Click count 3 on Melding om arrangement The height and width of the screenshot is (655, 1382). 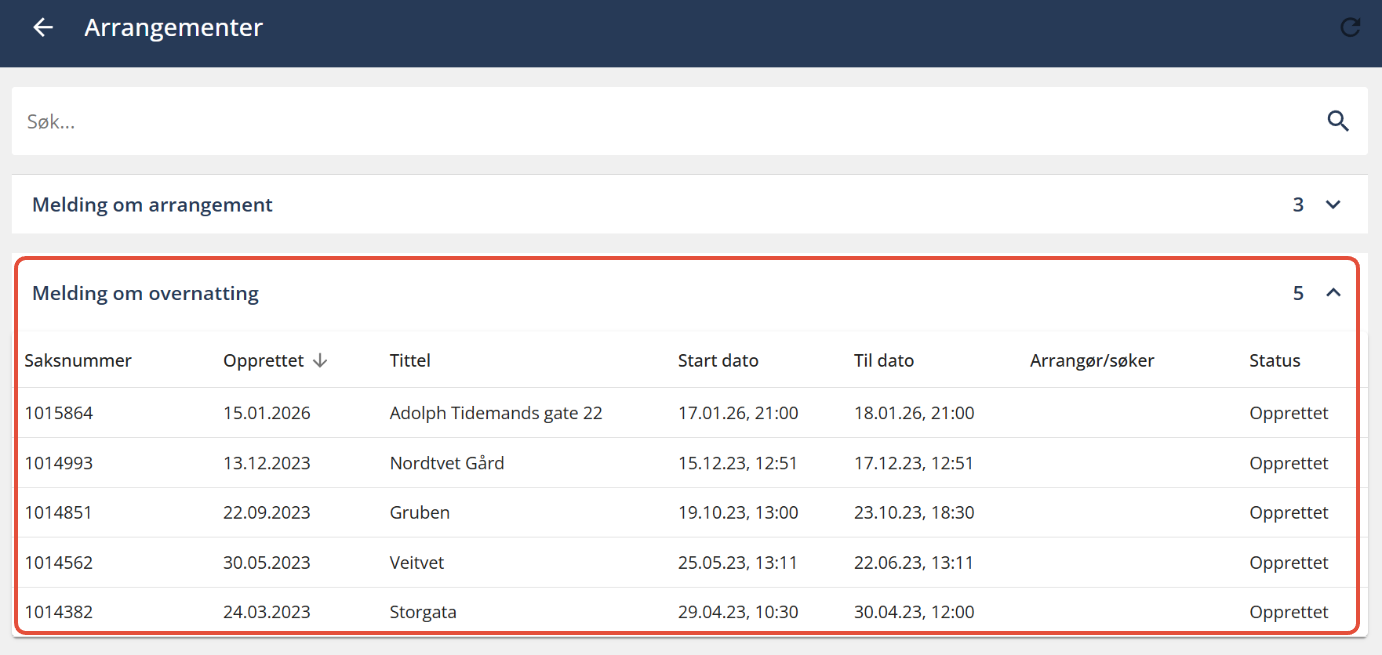point(1298,205)
